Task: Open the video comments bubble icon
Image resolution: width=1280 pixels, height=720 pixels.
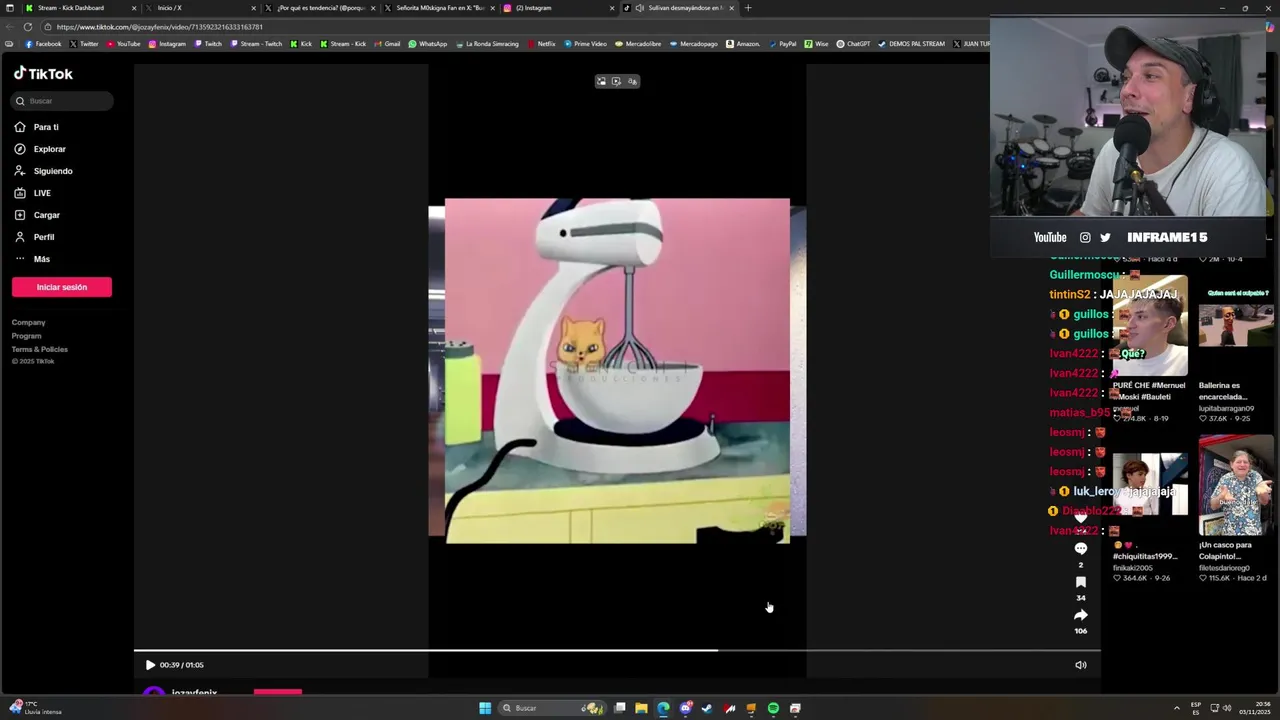Action: coord(1080,548)
